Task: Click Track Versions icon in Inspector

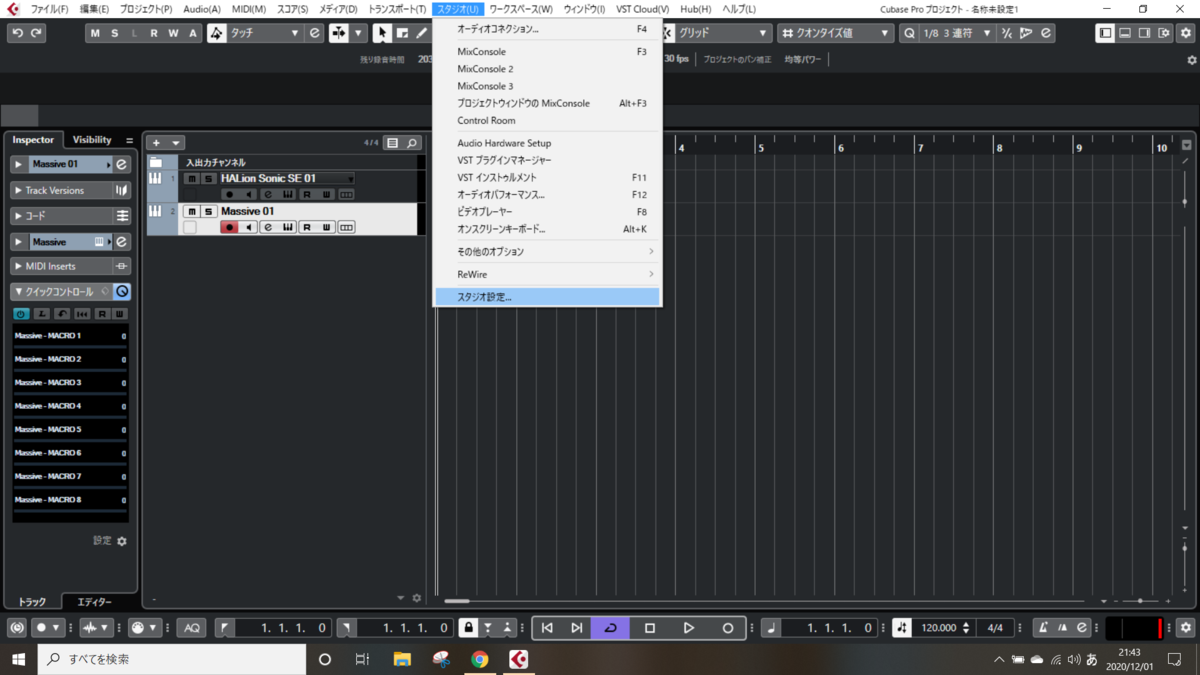Action: pos(122,190)
